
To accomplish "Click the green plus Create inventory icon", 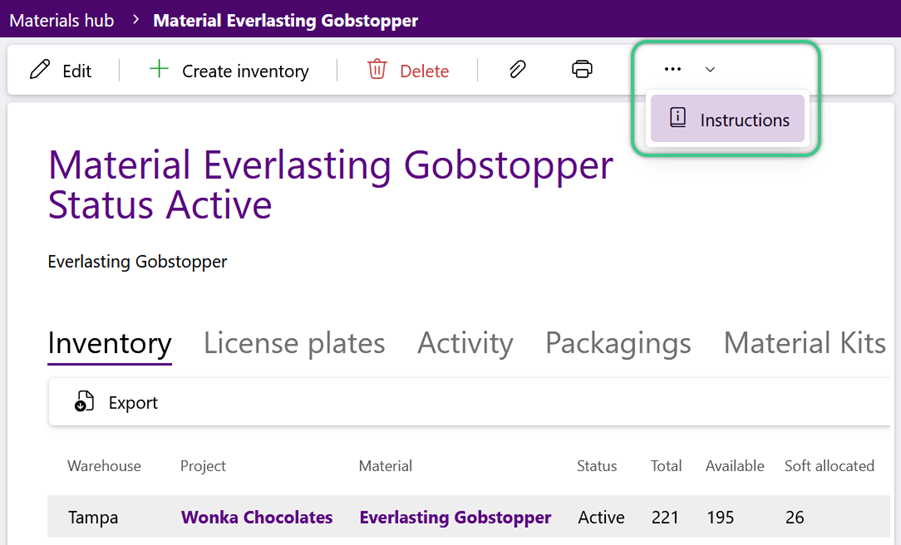I will click(159, 69).
